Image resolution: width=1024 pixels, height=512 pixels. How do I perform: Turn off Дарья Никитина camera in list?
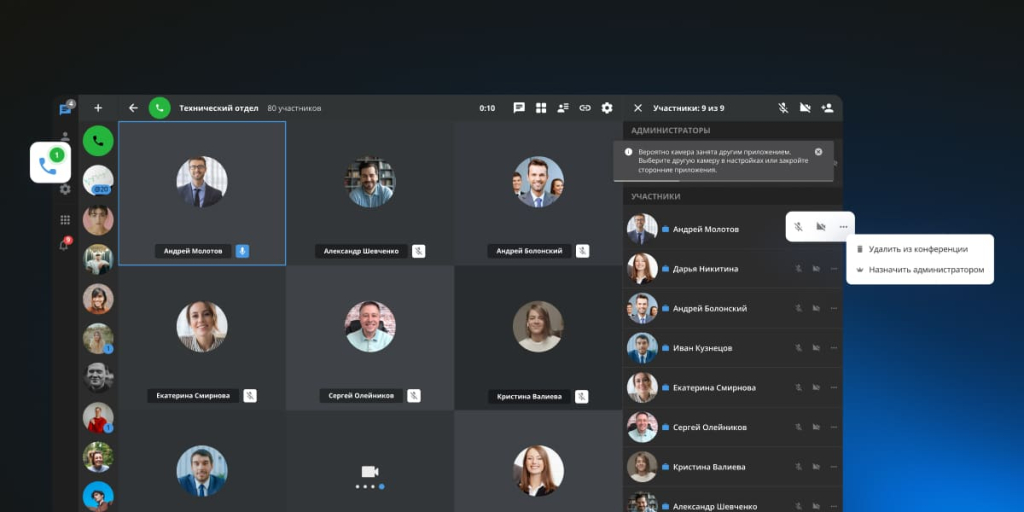816,268
